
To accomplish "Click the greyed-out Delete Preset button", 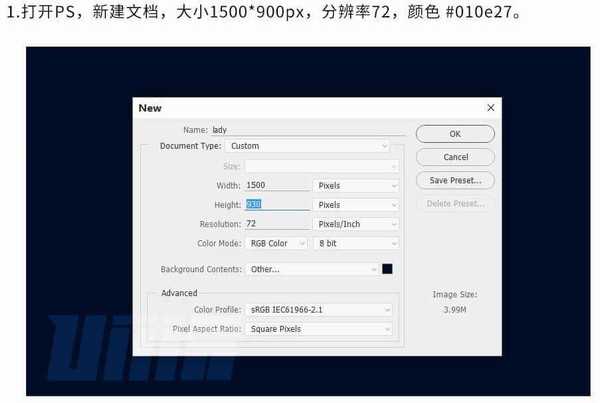I will 455,204.
